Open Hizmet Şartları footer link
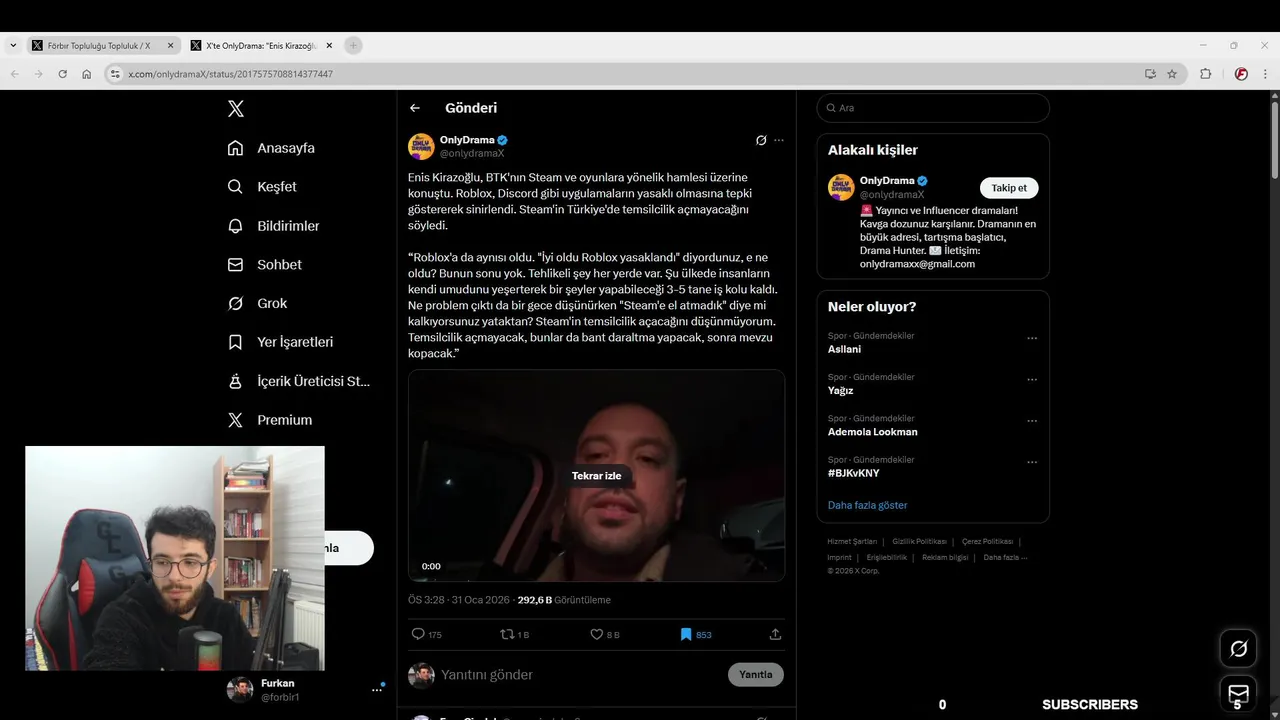Image resolution: width=1280 pixels, height=720 pixels. click(x=852, y=542)
